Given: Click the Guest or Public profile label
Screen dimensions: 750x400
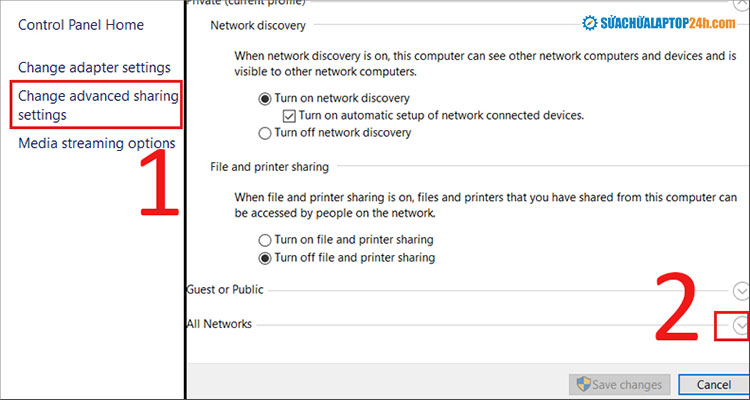Looking at the screenshot, I should [x=226, y=290].
